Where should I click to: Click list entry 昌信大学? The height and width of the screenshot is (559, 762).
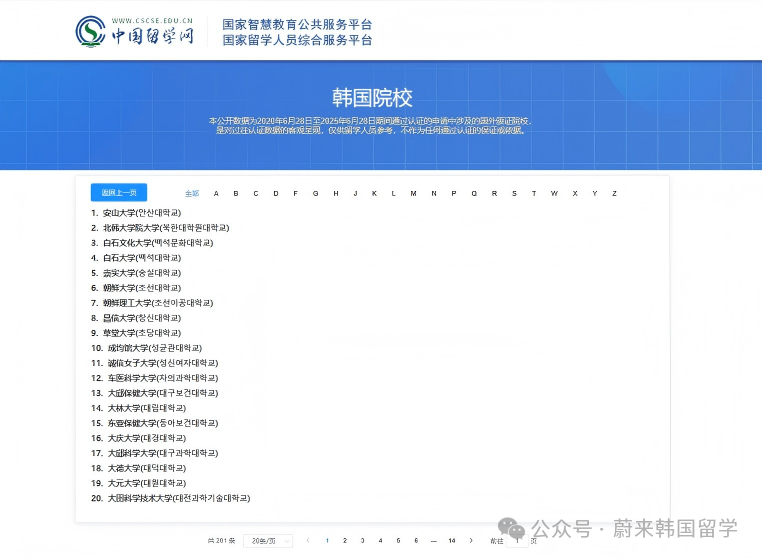click(x=136, y=318)
